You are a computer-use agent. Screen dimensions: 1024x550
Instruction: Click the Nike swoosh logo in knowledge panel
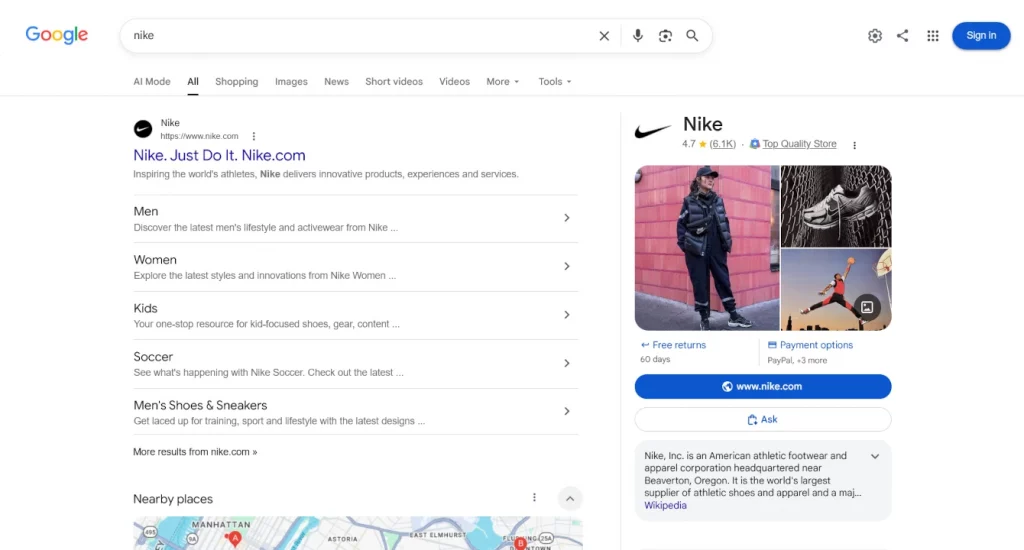[652, 131]
